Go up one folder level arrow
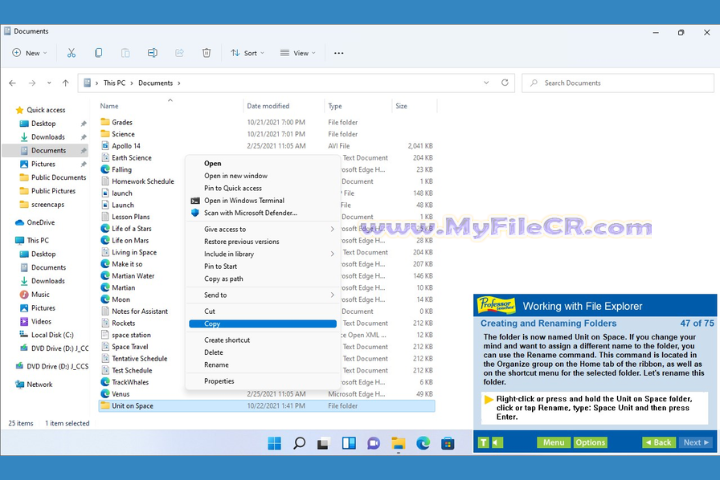Image resolution: width=720 pixels, height=480 pixels. pos(66,83)
